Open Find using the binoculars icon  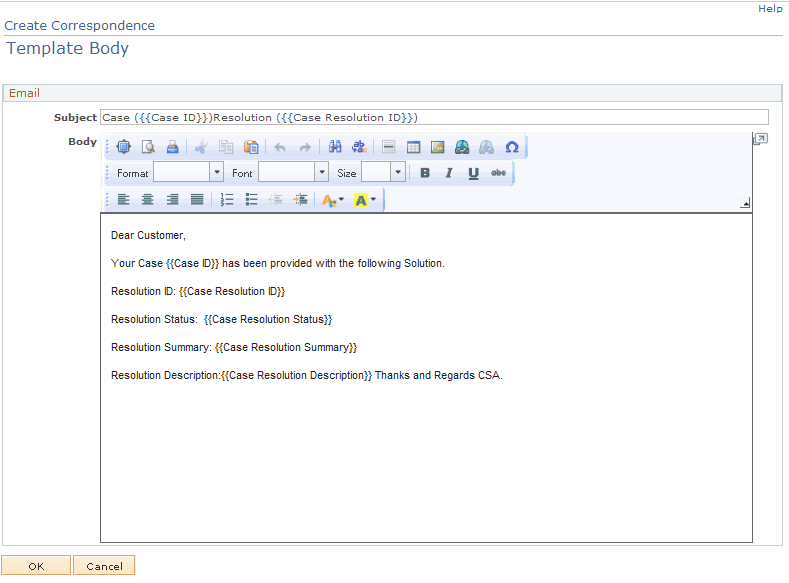[x=335, y=147]
